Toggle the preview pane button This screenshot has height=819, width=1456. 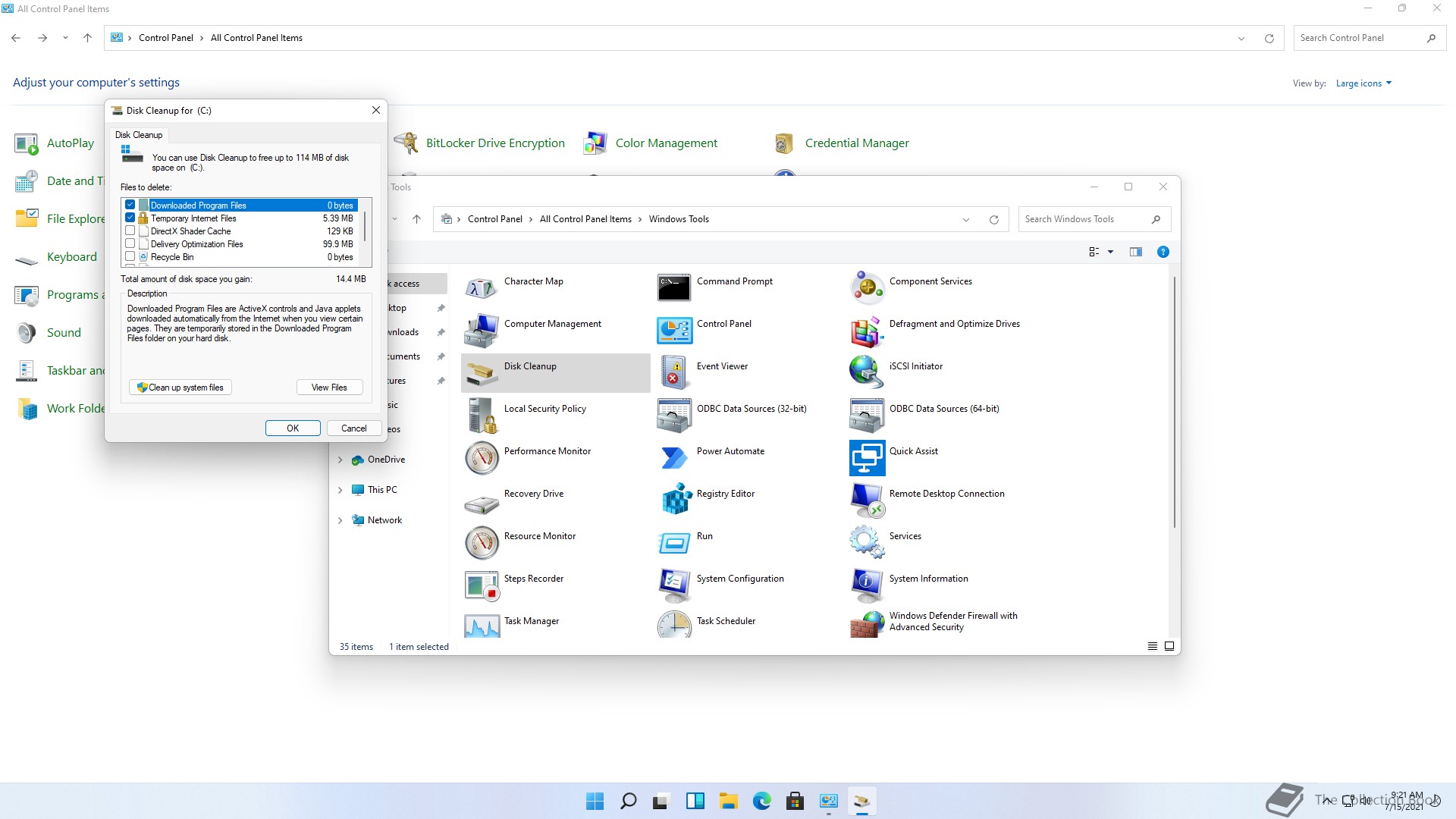[x=1135, y=252]
